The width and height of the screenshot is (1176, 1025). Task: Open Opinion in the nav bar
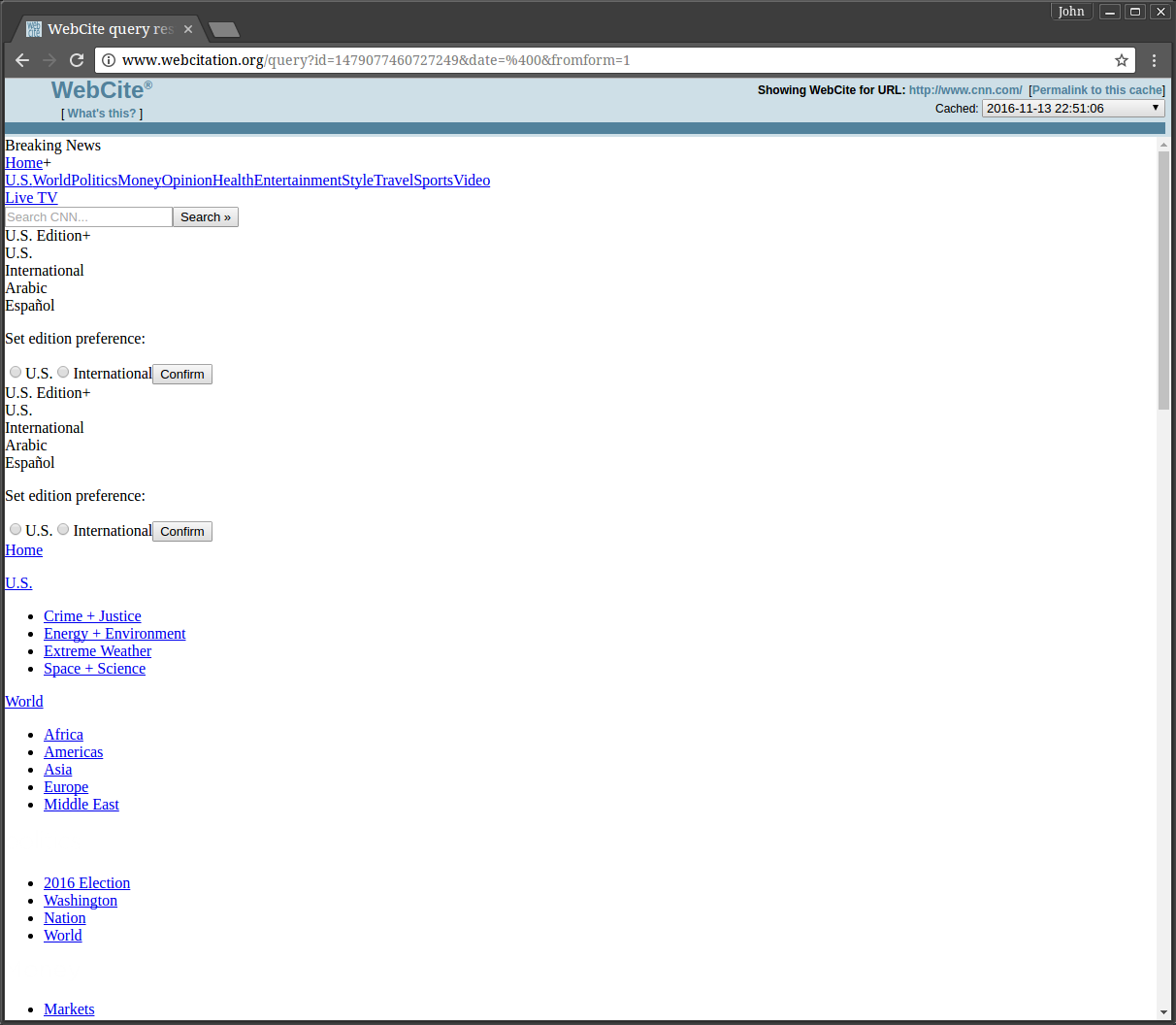187,181
